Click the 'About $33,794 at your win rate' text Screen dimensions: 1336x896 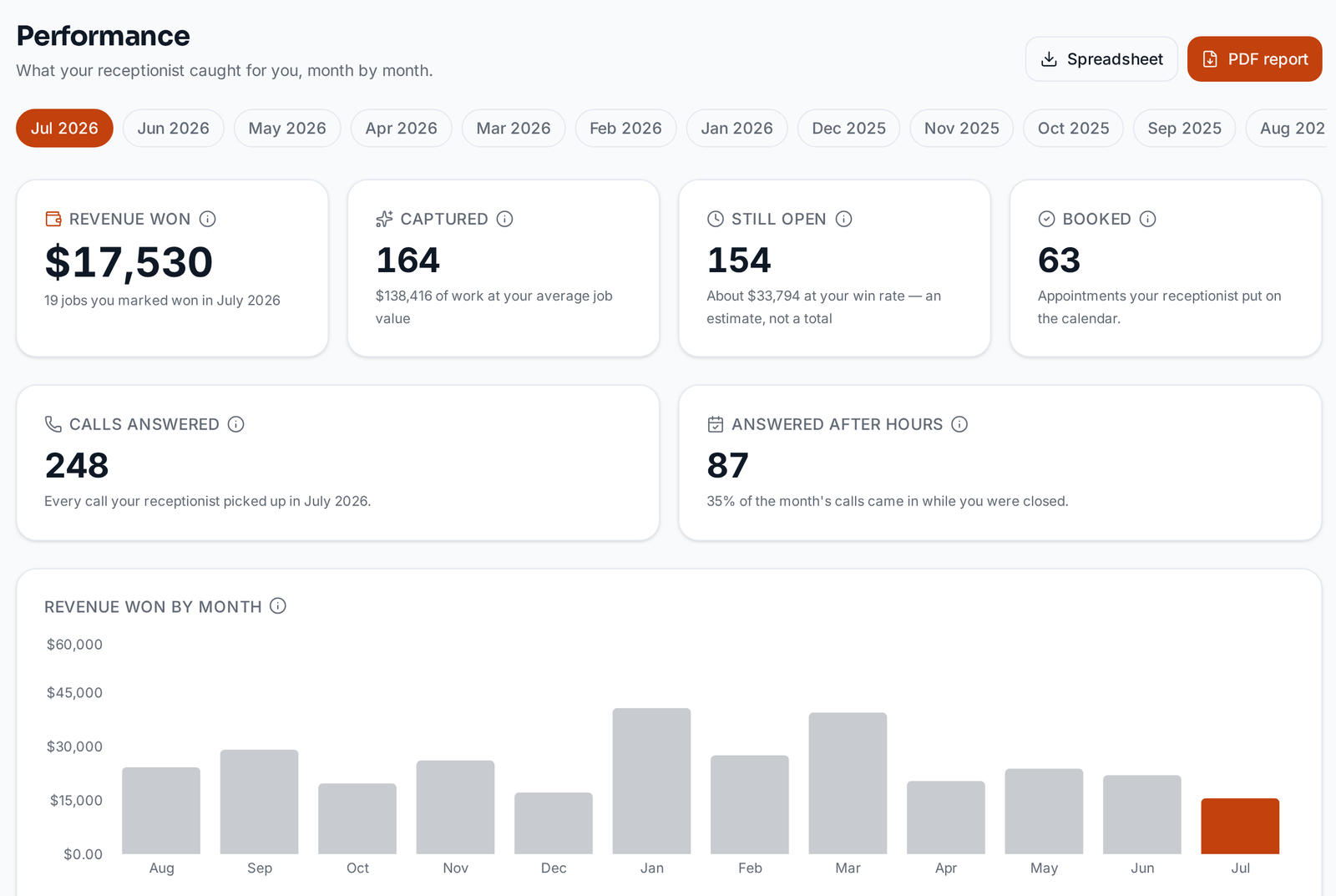pos(824,307)
